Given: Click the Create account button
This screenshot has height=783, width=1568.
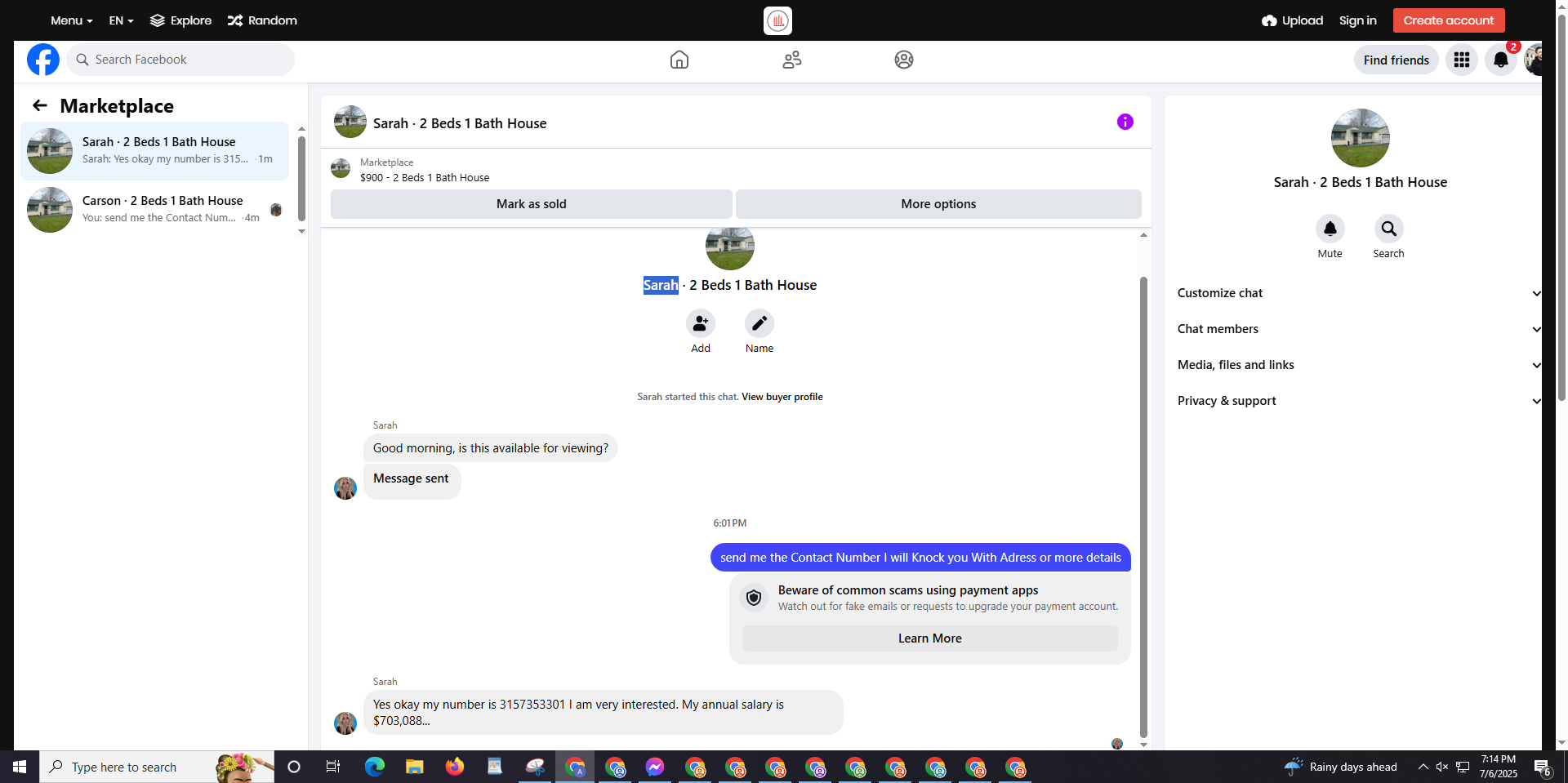Looking at the screenshot, I should tap(1449, 20).
